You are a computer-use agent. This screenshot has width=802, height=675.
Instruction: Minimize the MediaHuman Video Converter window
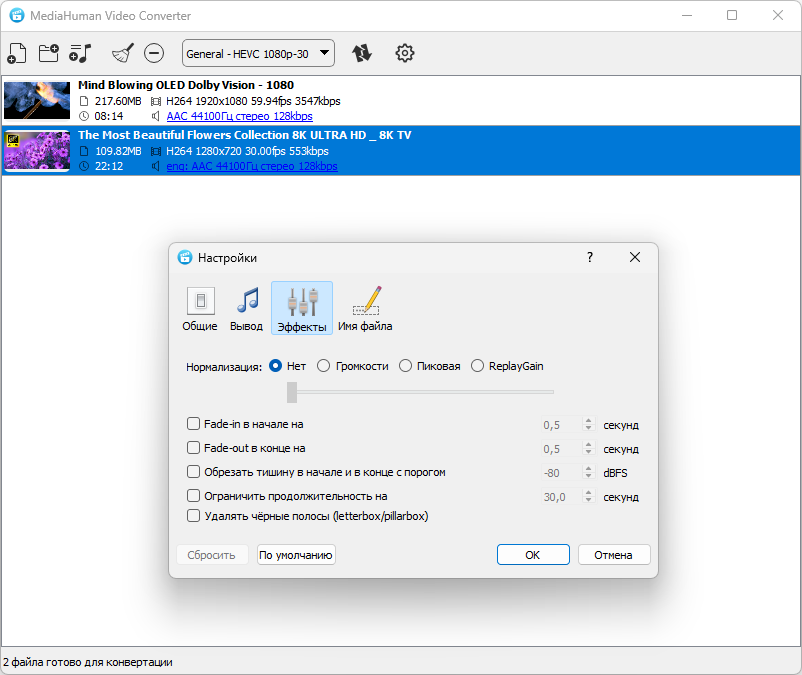(x=687, y=15)
